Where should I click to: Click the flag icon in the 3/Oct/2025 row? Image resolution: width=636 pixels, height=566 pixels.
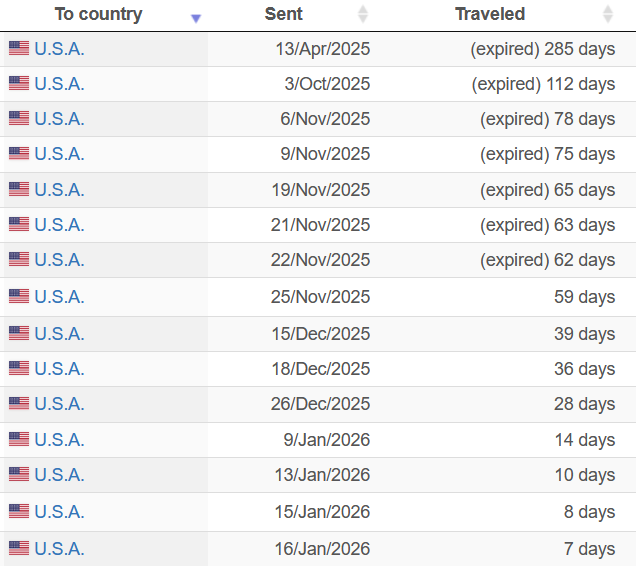click(x=19, y=84)
